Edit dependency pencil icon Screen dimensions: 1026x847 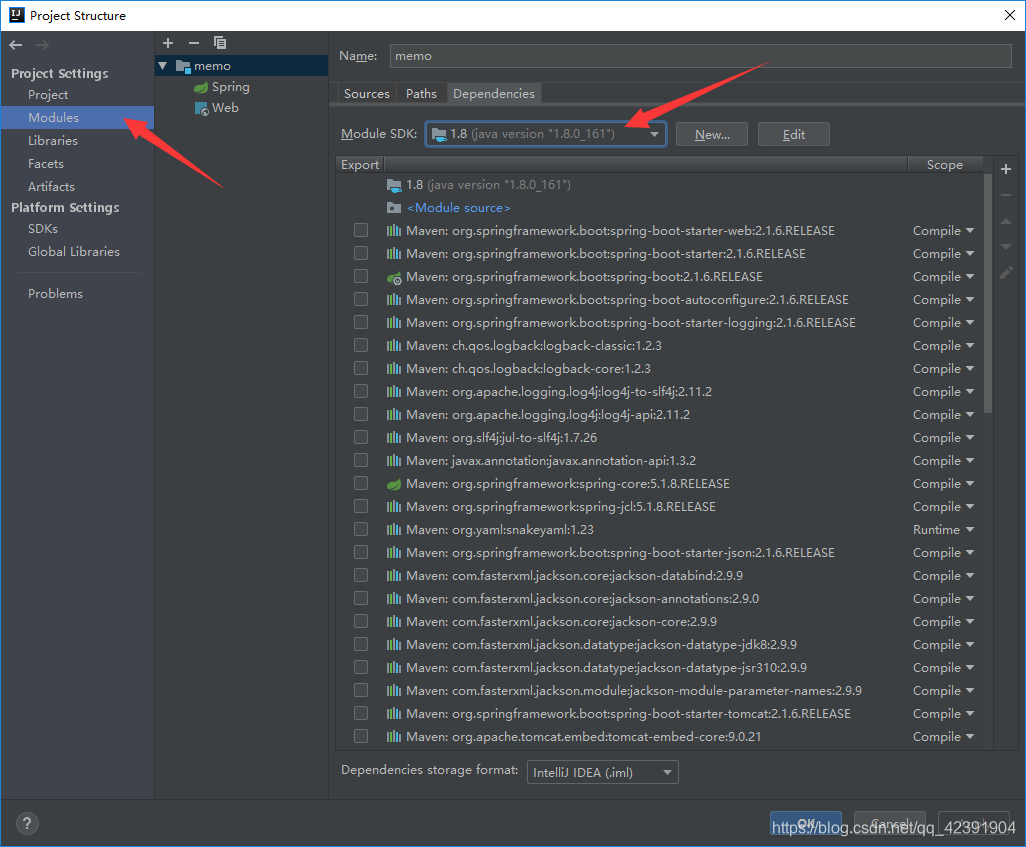[1006, 273]
